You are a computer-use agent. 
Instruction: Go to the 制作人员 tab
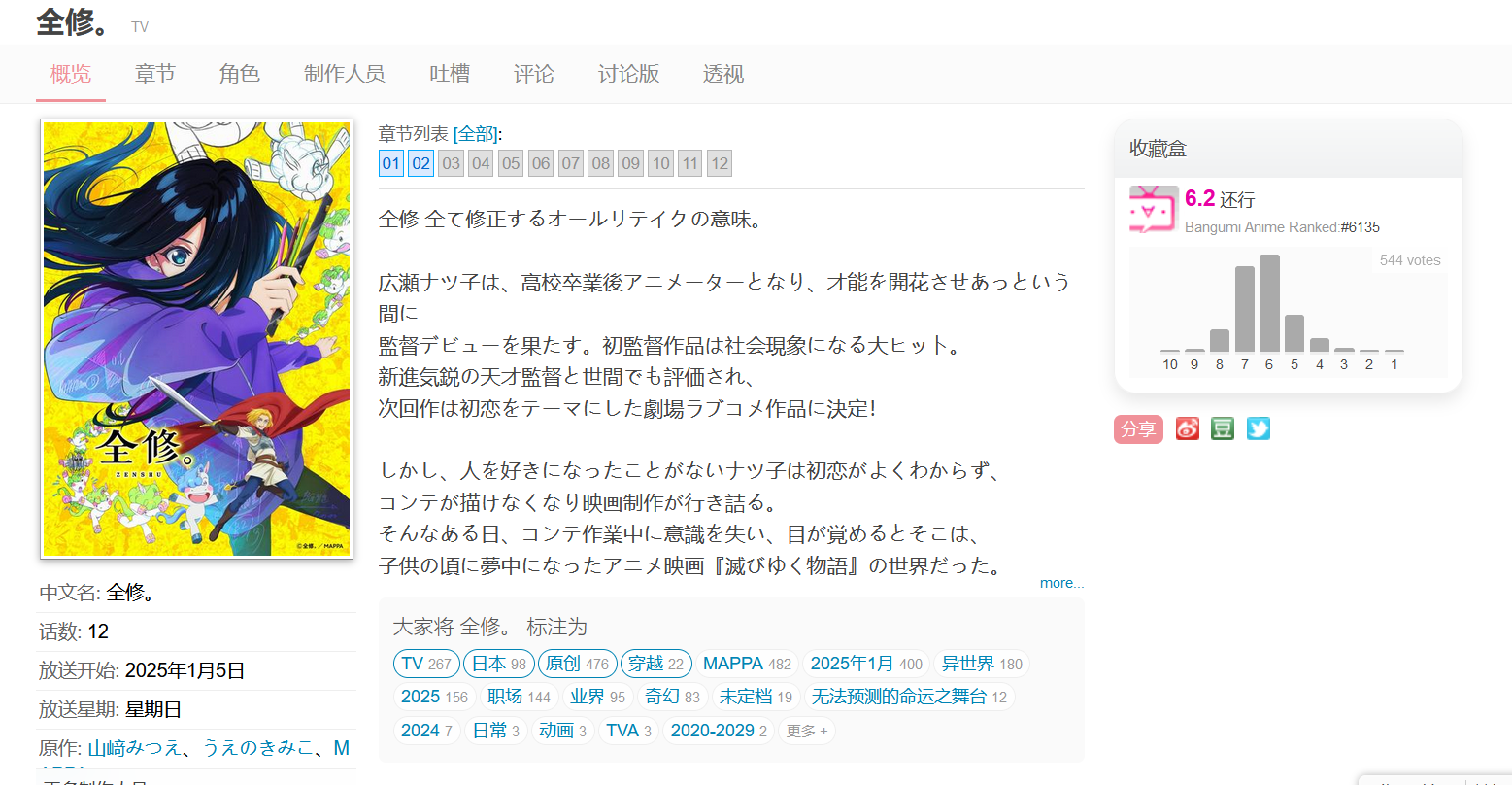[345, 74]
